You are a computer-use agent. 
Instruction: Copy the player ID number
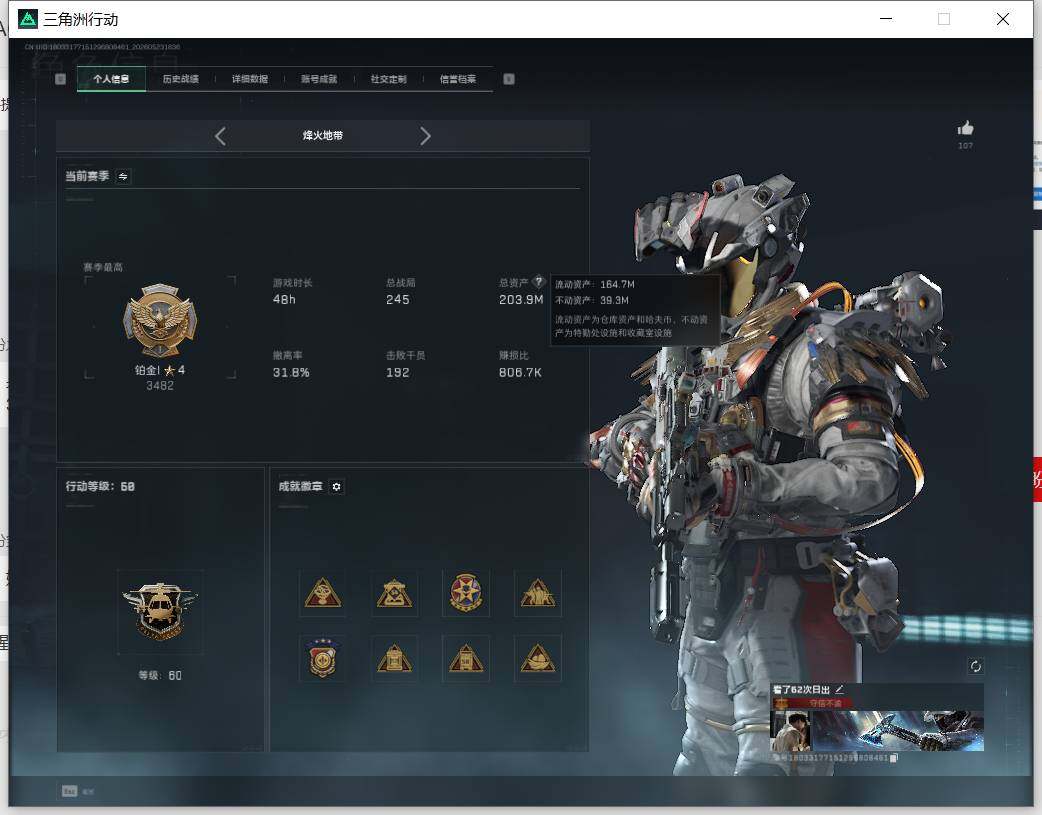tap(894, 758)
